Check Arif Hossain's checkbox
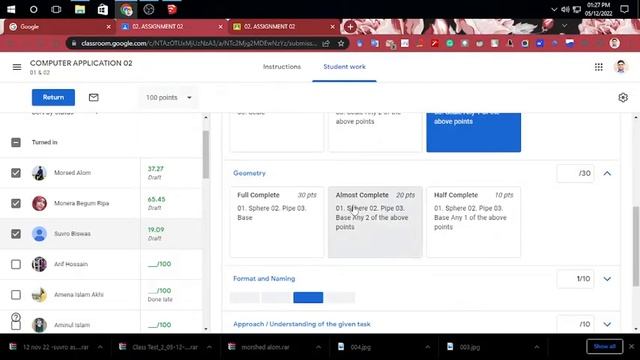 (x=16, y=264)
